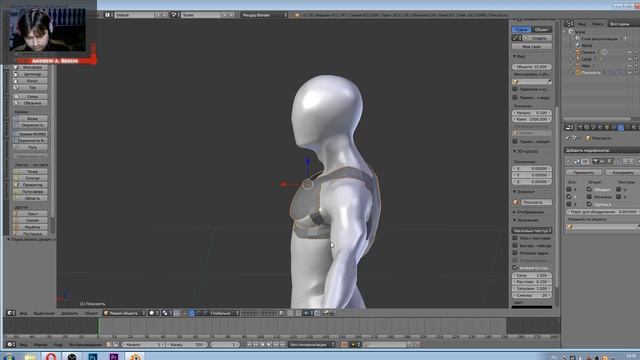Screen dimensions: 640x360
Task: Add an Icosphere mesh from the tool shelf
Action: coord(31,67)
